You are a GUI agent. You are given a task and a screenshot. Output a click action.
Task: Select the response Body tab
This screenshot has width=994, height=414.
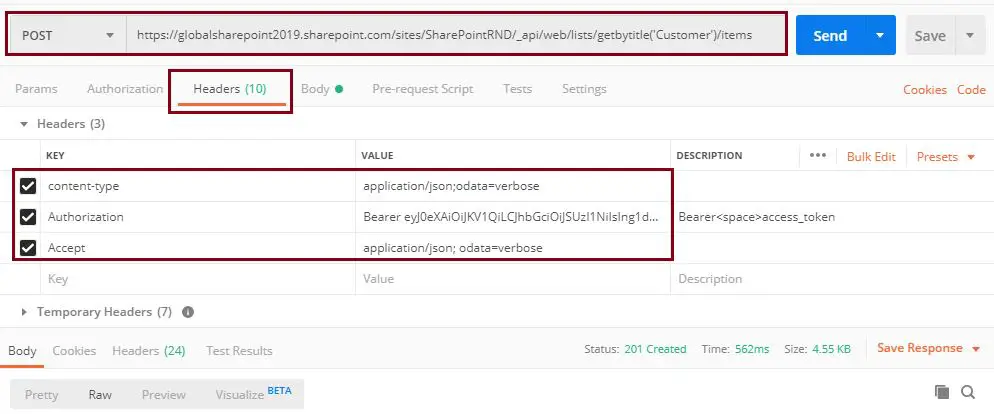pos(22,351)
